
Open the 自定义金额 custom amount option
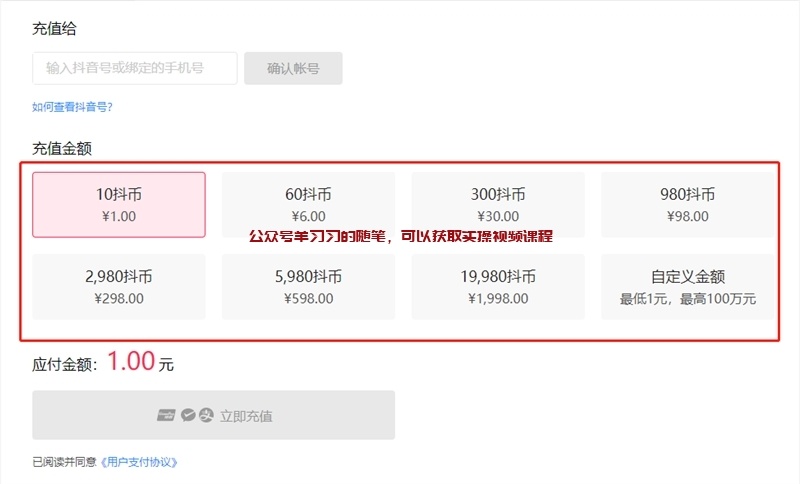click(687, 286)
